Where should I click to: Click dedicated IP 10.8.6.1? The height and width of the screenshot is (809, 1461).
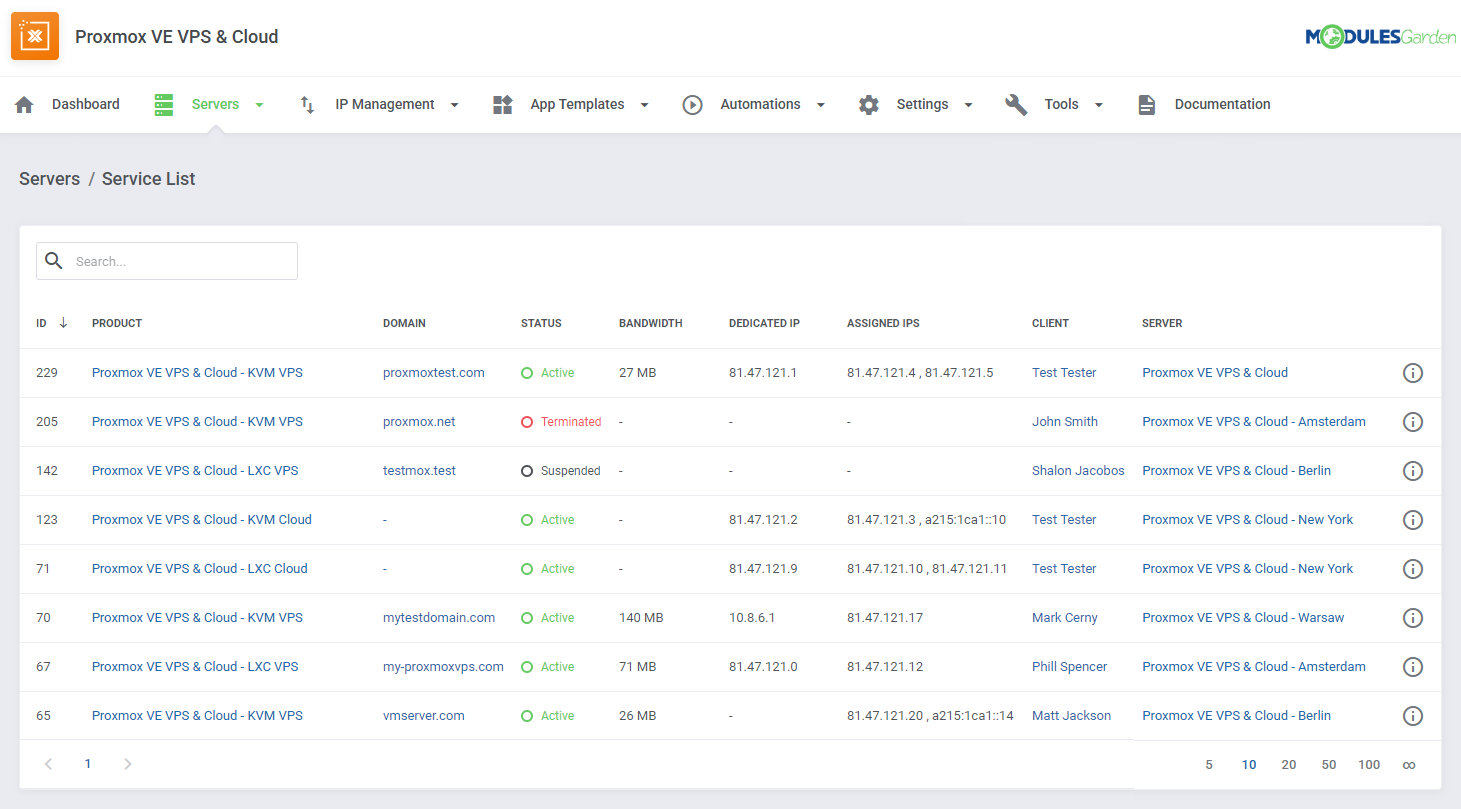tap(752, 618)
